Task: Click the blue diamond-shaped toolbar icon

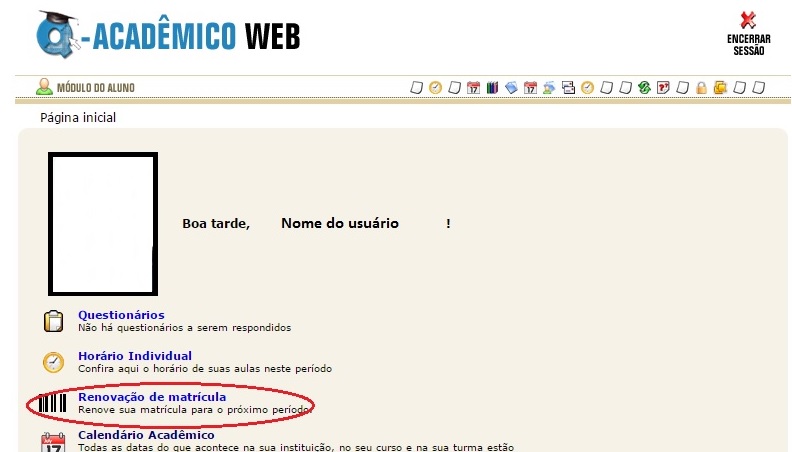Action: click(x=511, y=88)
